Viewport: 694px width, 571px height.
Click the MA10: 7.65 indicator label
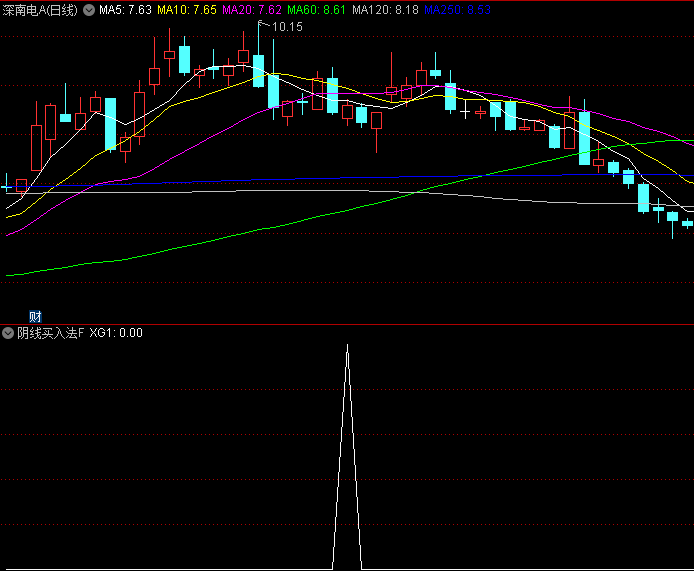coord(187,10)
